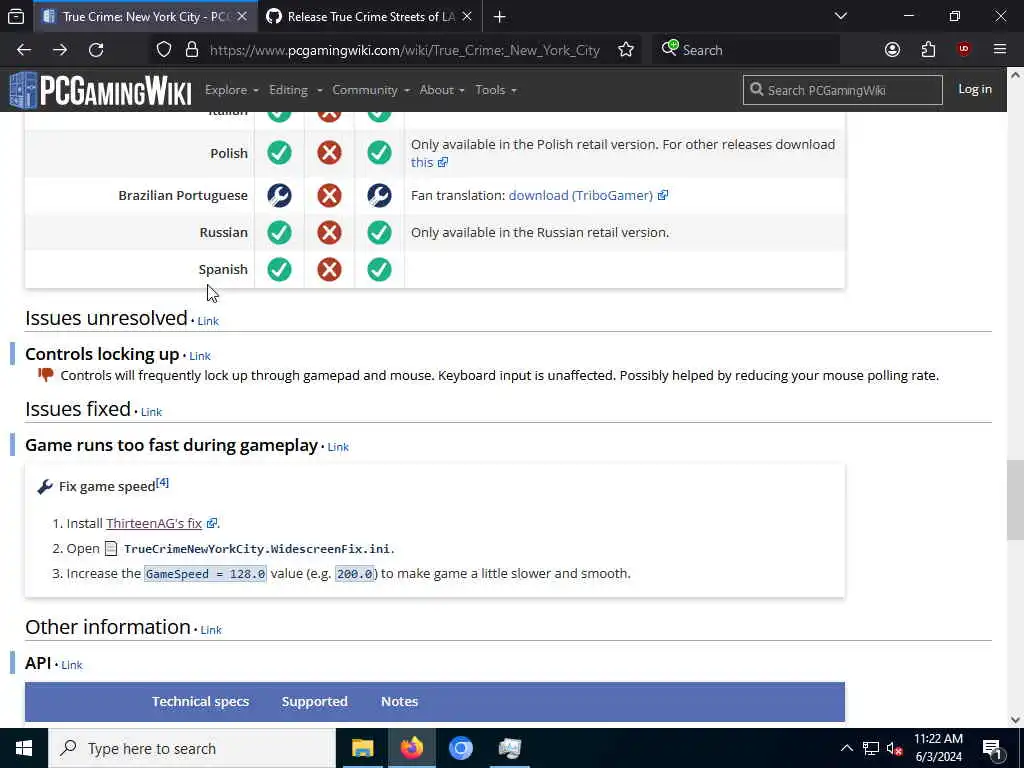The width and height of the screenshot is (1024, 768).
Task: Click the Technical specs column header
Action: (x=200, y=701)
